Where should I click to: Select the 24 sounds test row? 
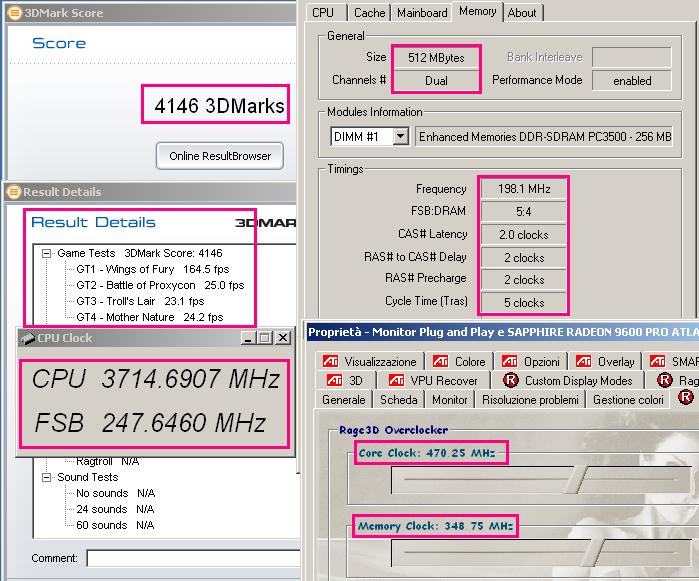tap(115, 509)
